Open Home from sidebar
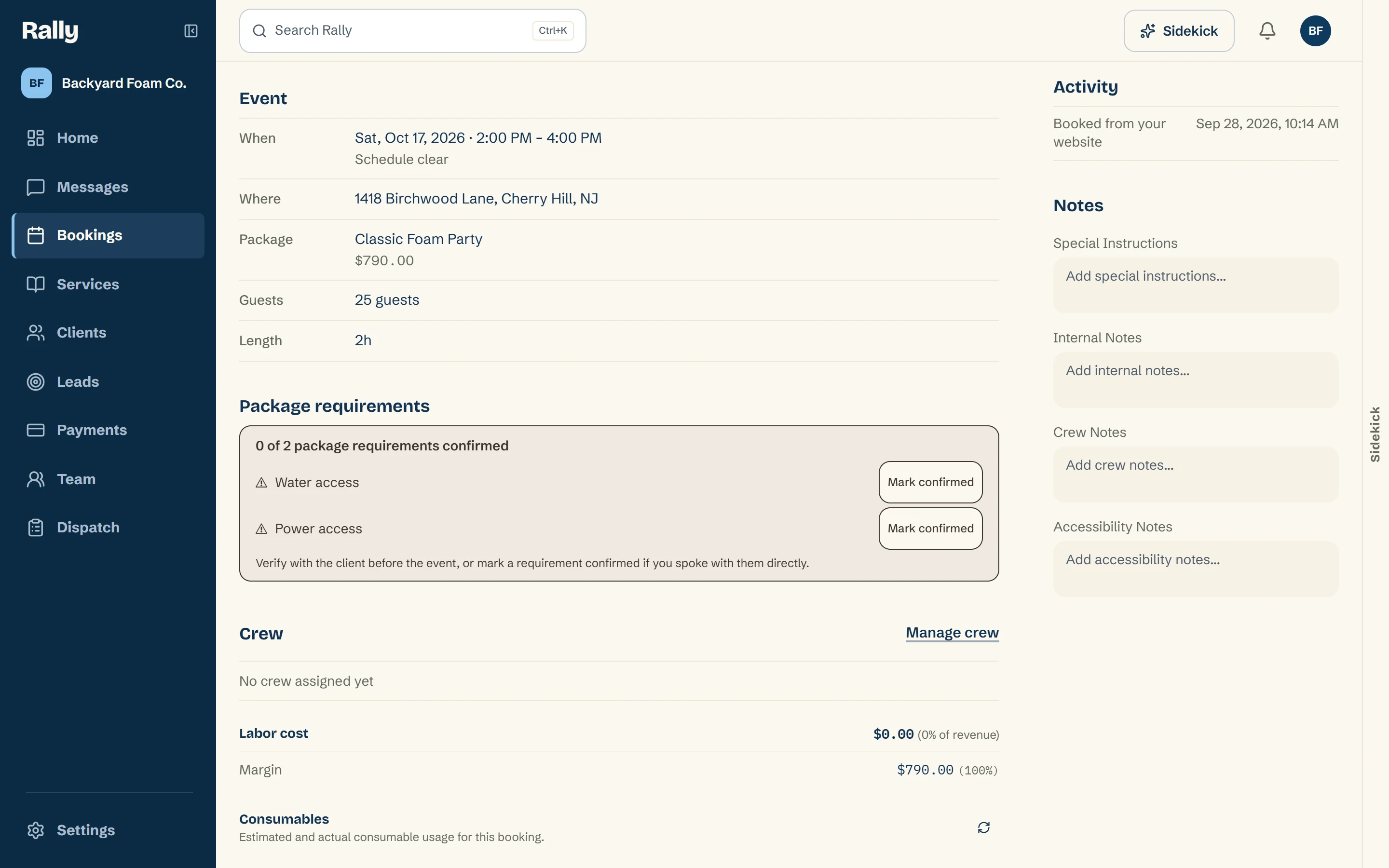Viewport: 1389px width, 868px height. [108, 138]
